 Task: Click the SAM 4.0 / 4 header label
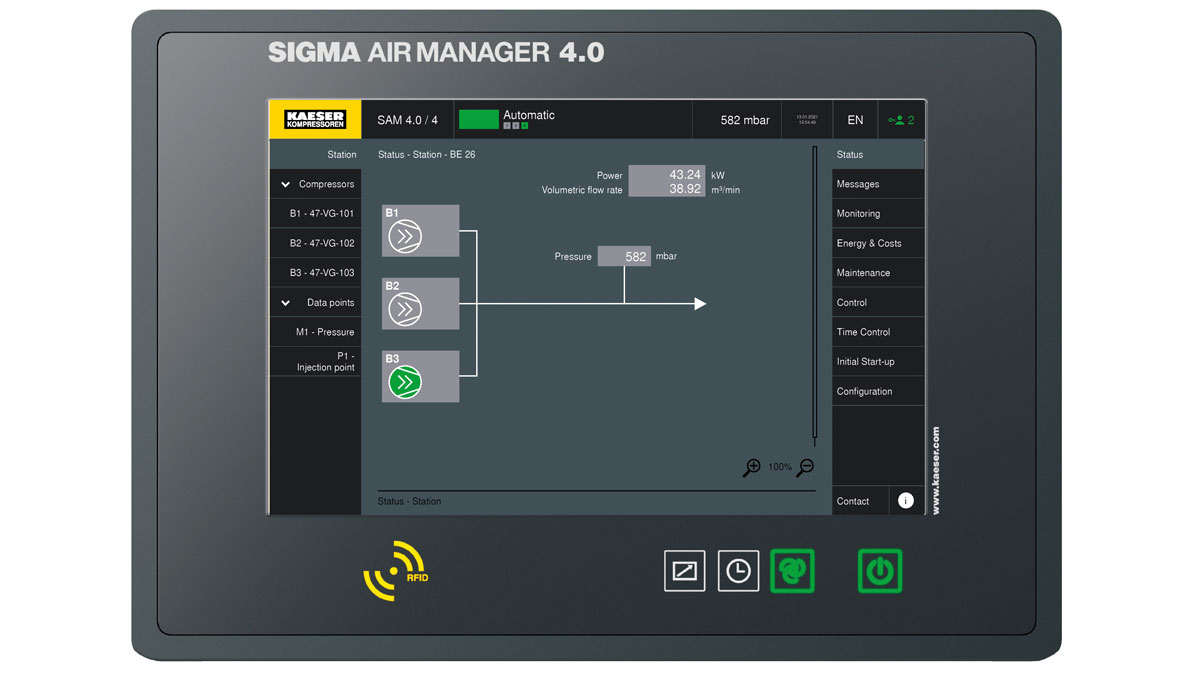[x=407, y=120]
